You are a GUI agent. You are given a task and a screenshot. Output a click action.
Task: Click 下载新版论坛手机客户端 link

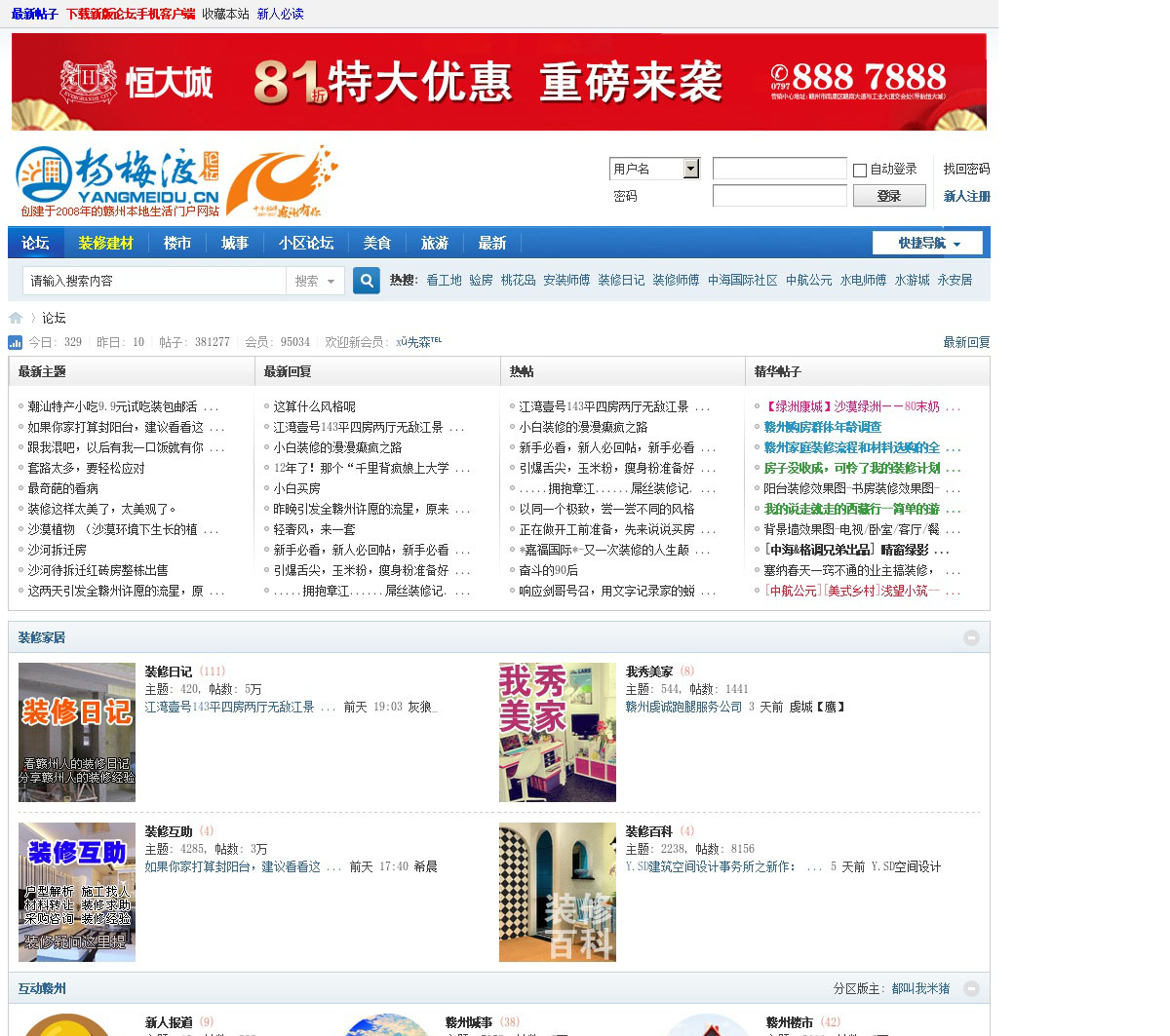point(131,14)
